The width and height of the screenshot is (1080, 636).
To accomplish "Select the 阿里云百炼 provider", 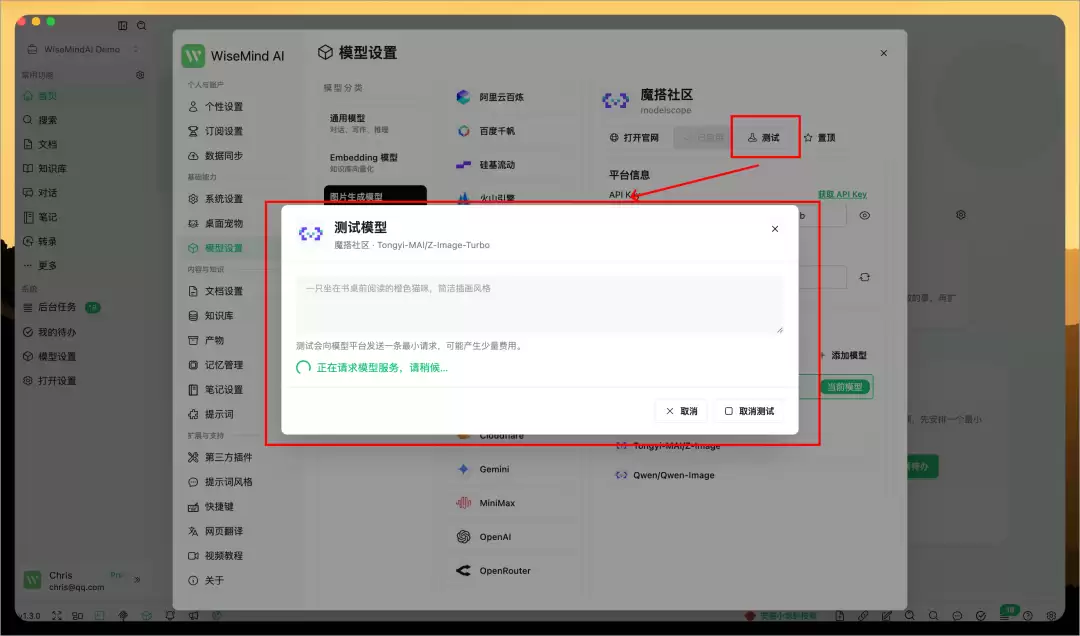I will click(x=515, y=97).
